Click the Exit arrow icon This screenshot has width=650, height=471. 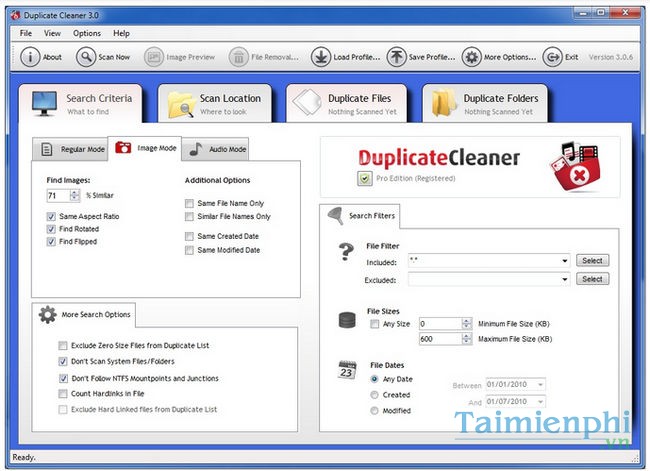click(553, 57)
